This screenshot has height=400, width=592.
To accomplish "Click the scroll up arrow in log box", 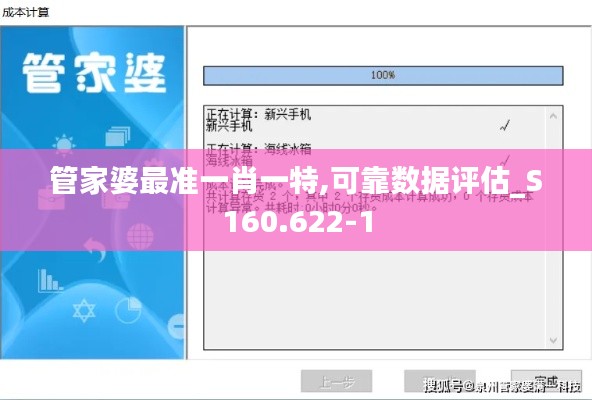I will (x=553, y=116).
